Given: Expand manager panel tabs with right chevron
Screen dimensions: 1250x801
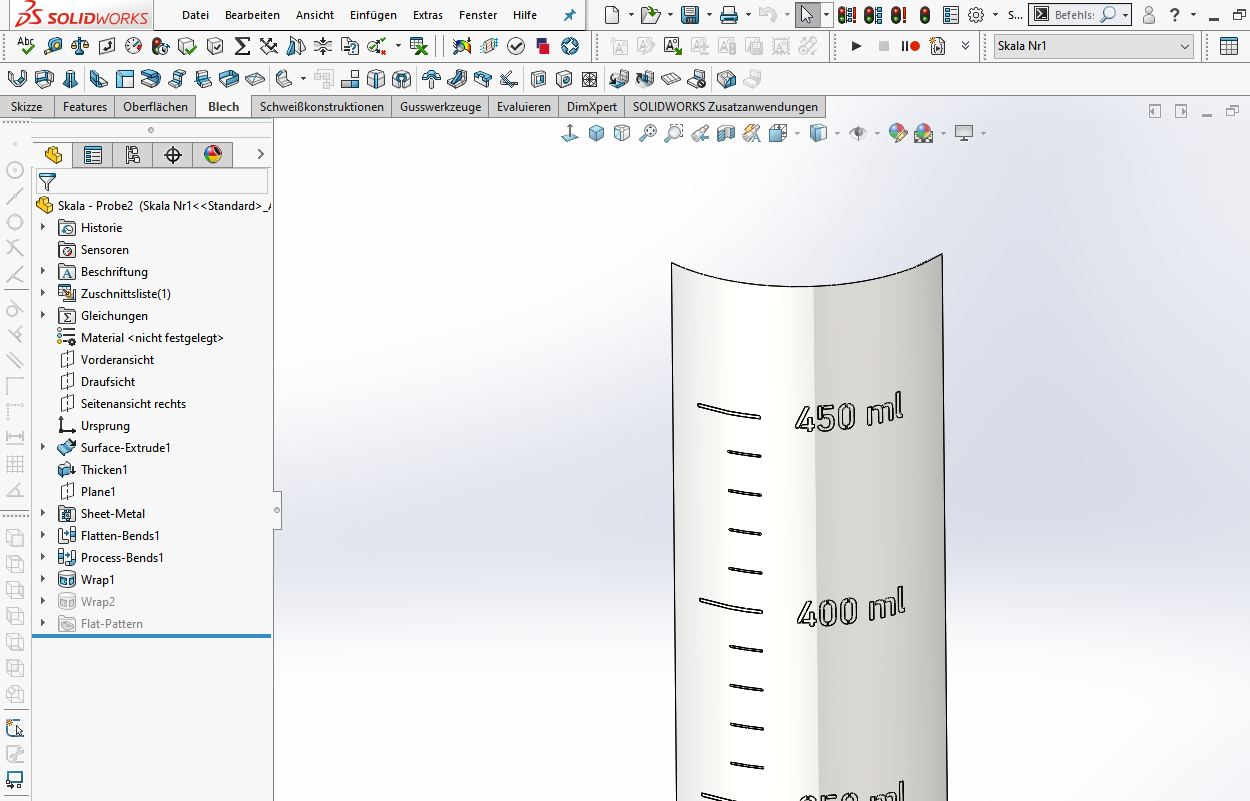Looking at the screenshot, I should point(260,154).
